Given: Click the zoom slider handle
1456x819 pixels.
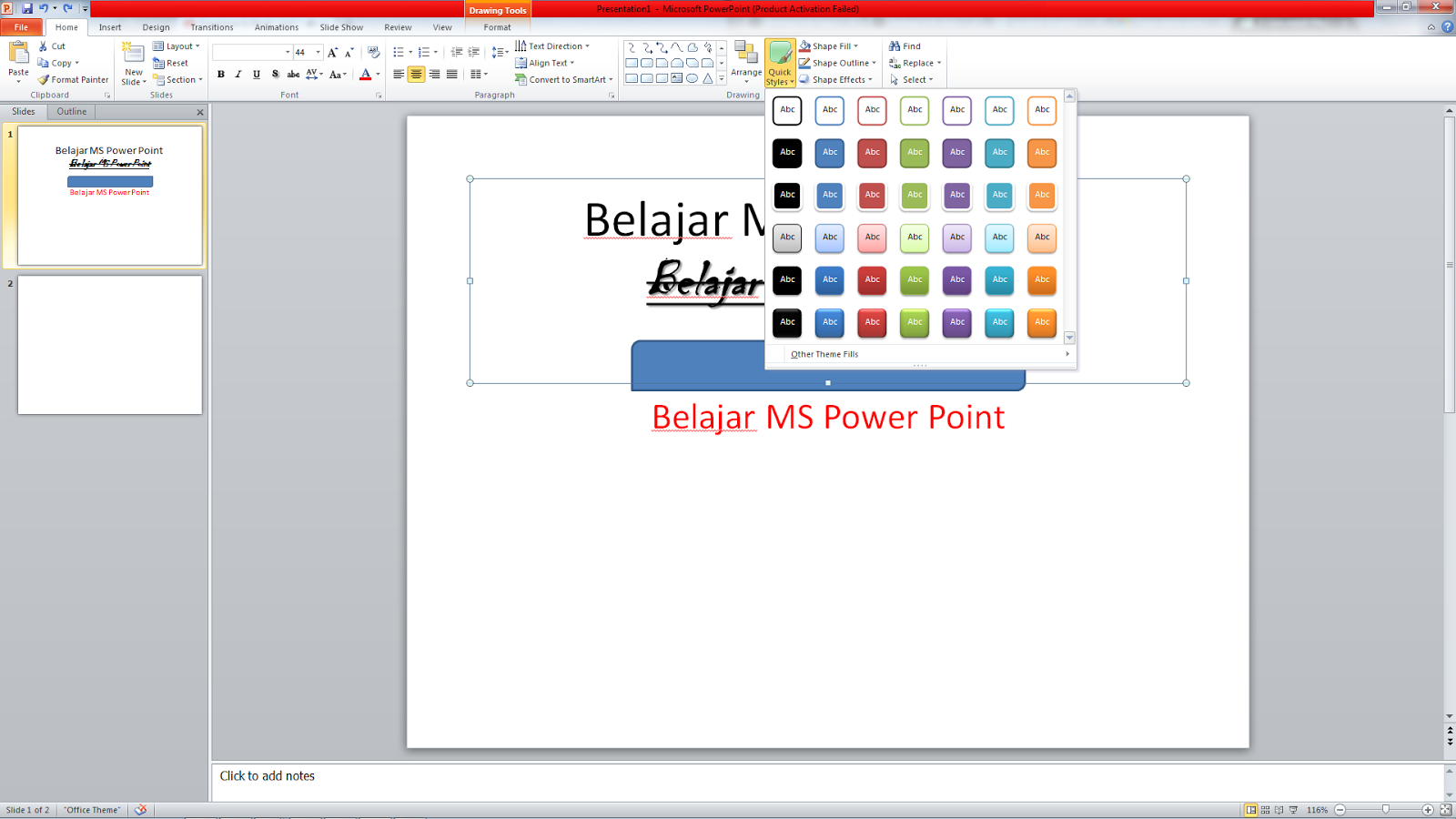Looking at the screenshot, I should tap(1385, 810).
